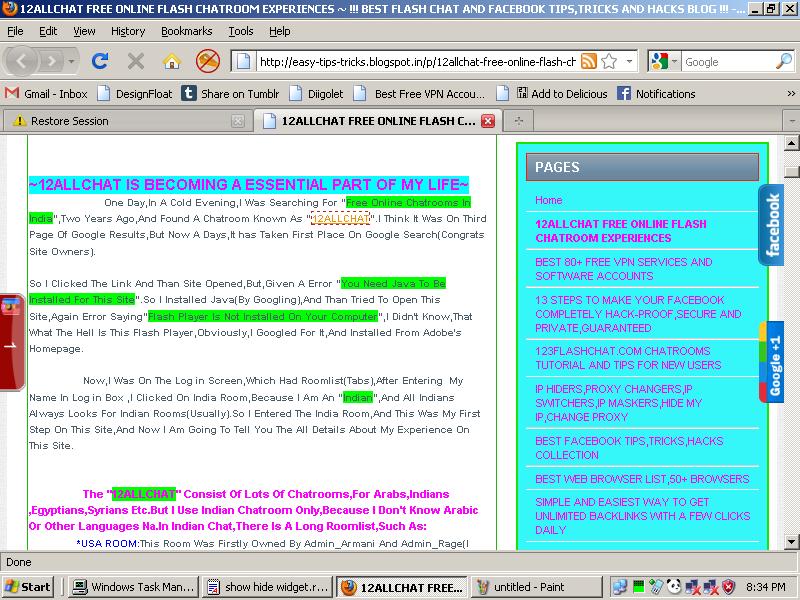Open BEST WEB BROWSER LIST link
This screenshot has height=600, width=800.
pyautogui.click(x=642, y=479)
